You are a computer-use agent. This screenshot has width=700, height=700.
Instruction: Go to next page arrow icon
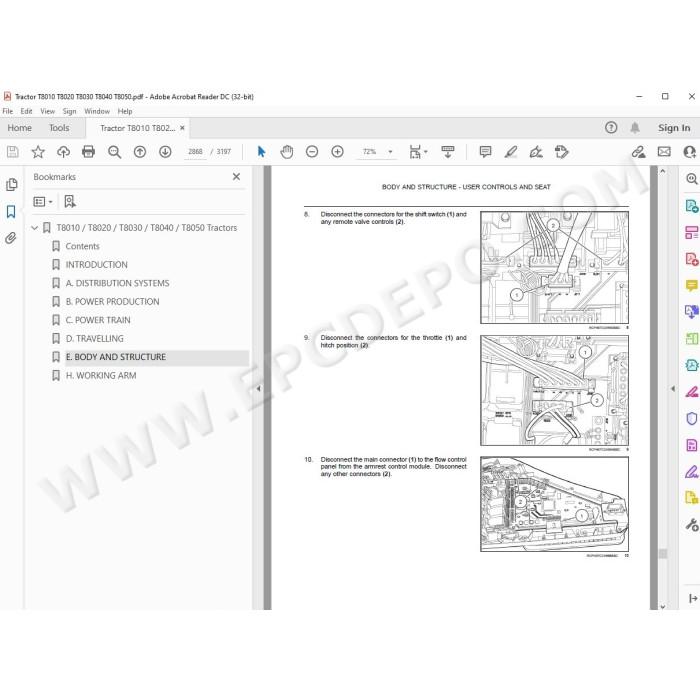click(x=165, y=152)
